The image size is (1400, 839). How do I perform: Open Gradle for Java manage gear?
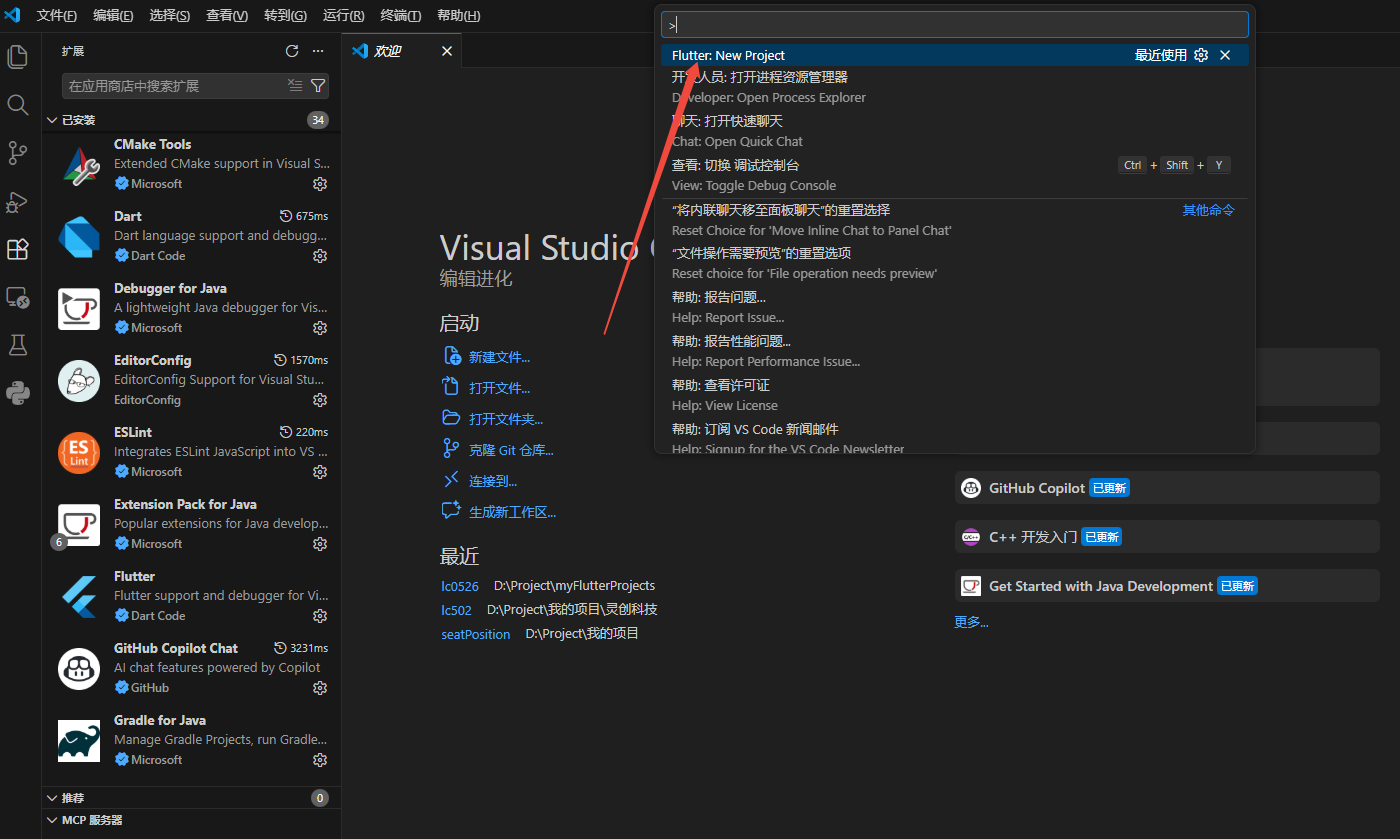point(320,760)
